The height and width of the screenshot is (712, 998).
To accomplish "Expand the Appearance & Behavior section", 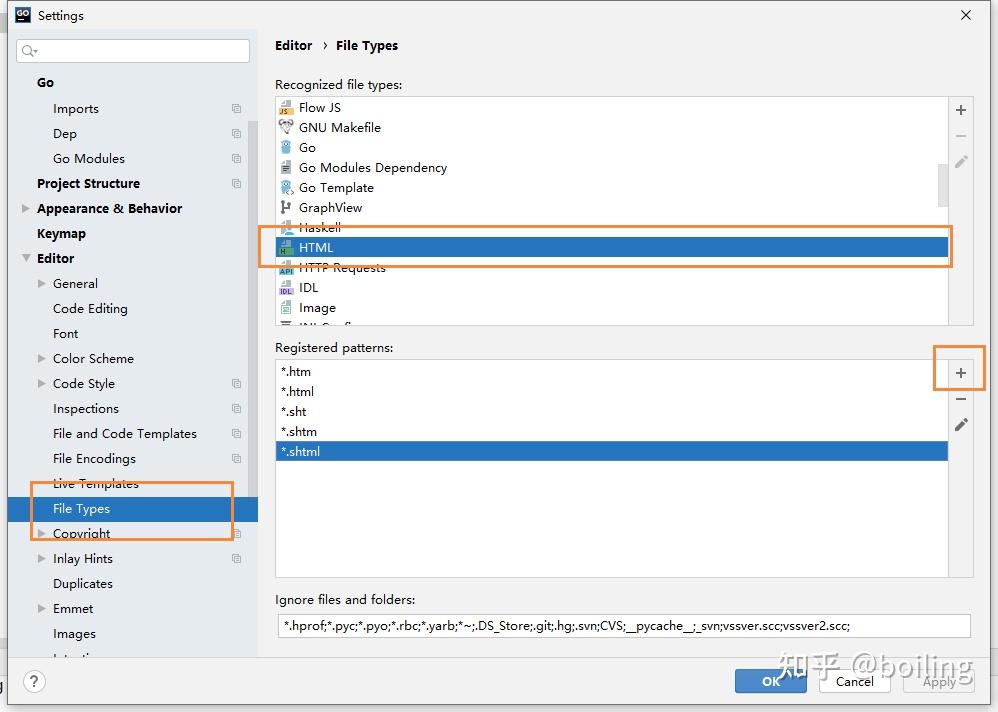I will tap(25, 208).
